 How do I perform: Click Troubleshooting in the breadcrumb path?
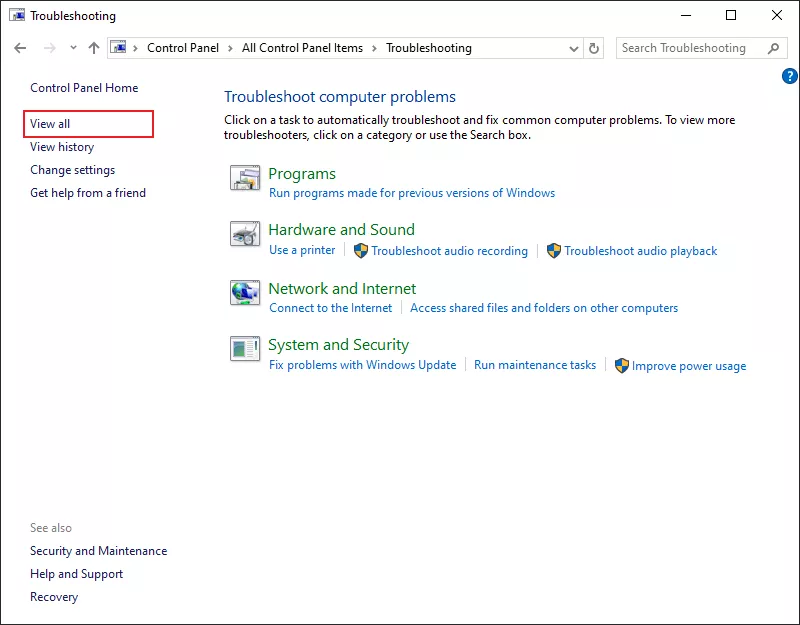pyautogui.click(x=429, y=48)
